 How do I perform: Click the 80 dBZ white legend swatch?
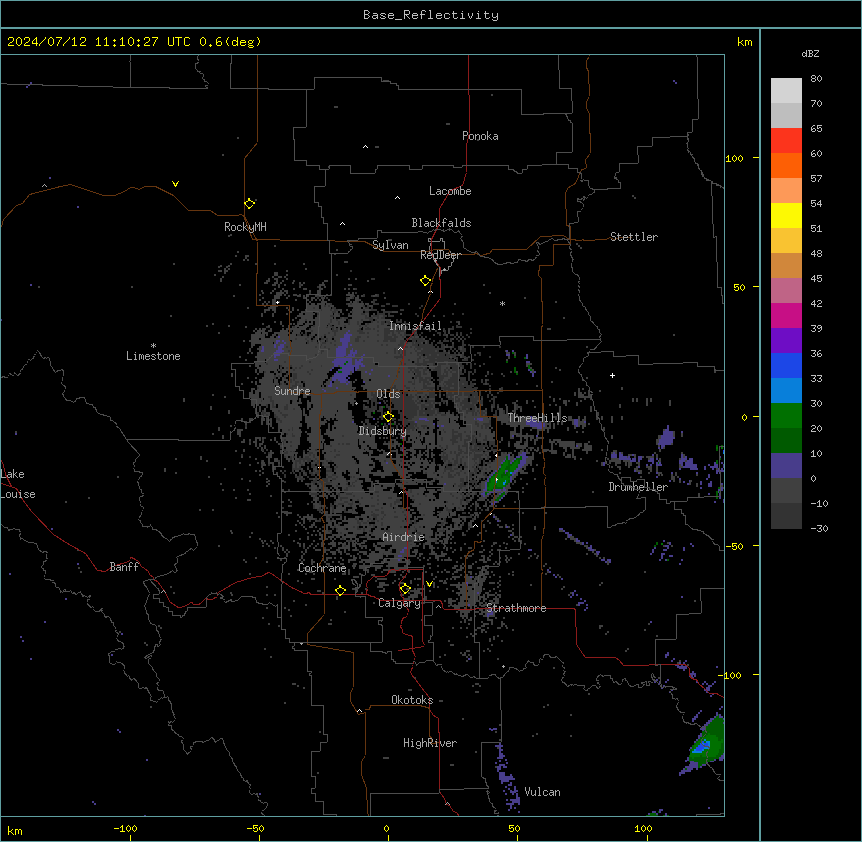coord(786,91)
